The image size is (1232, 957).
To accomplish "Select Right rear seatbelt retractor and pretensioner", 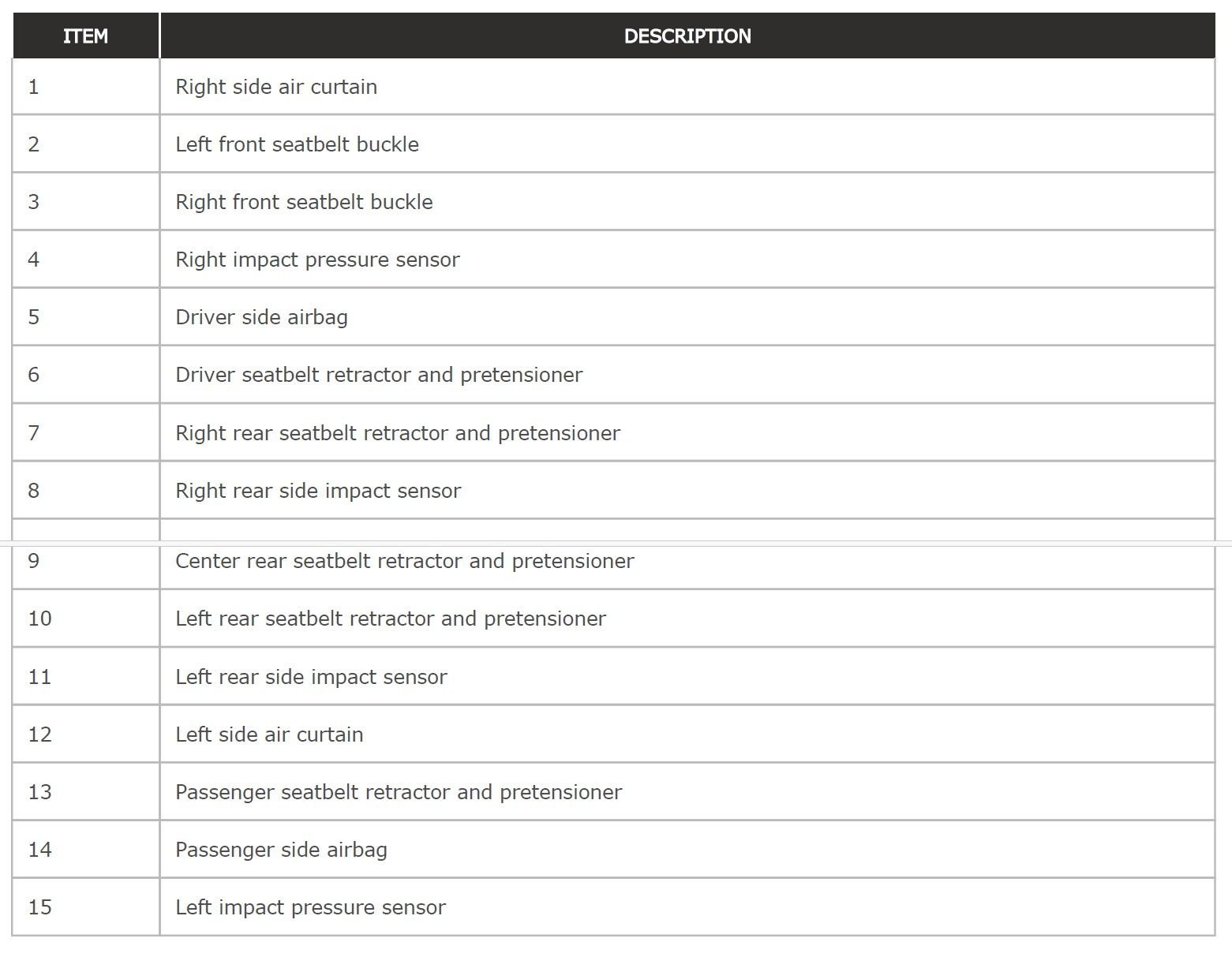I will (x=398, y=433).
